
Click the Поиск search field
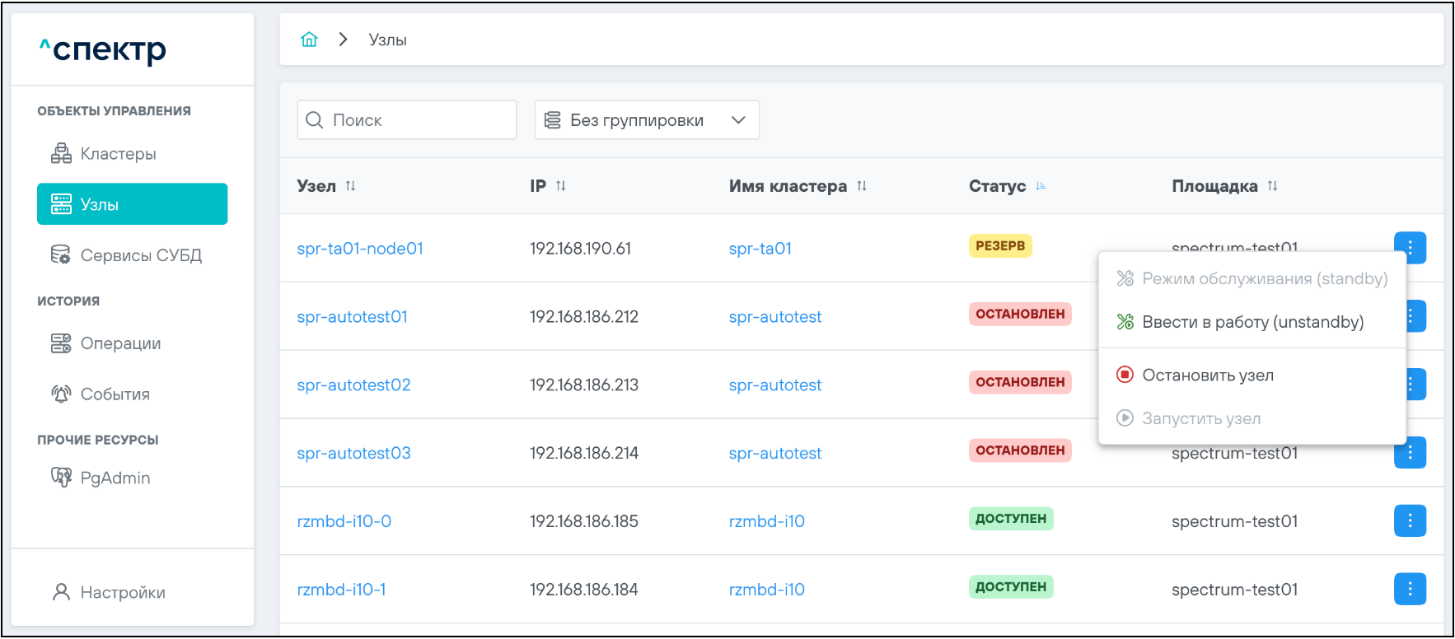click(x=407, y=120)
